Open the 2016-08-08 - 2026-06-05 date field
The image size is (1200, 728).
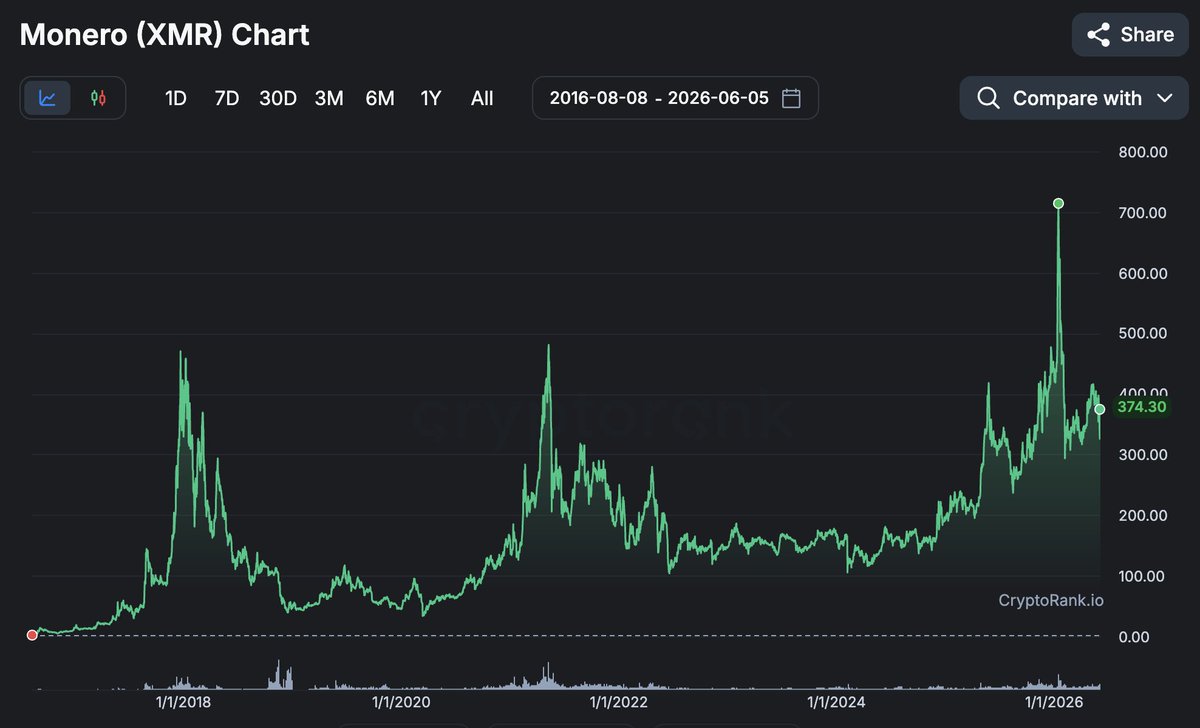(x=675, y=98)
